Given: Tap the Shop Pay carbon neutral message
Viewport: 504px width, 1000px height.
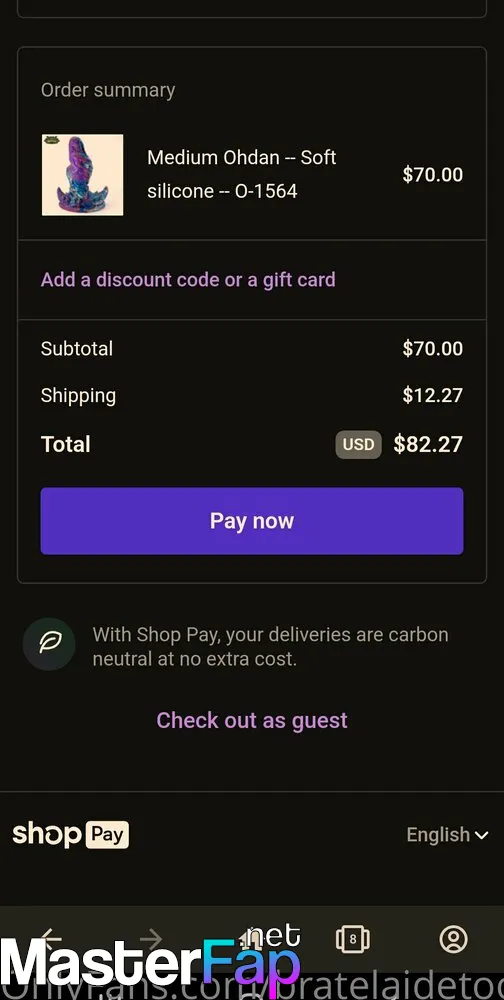Looking at the screenshot, I should (271, 647).
